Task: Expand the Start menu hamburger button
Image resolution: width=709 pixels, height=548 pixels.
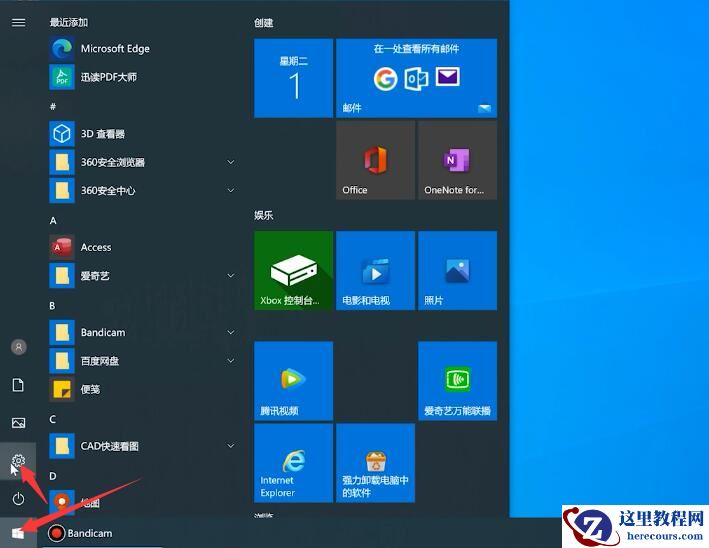Action: click(19, 22)
